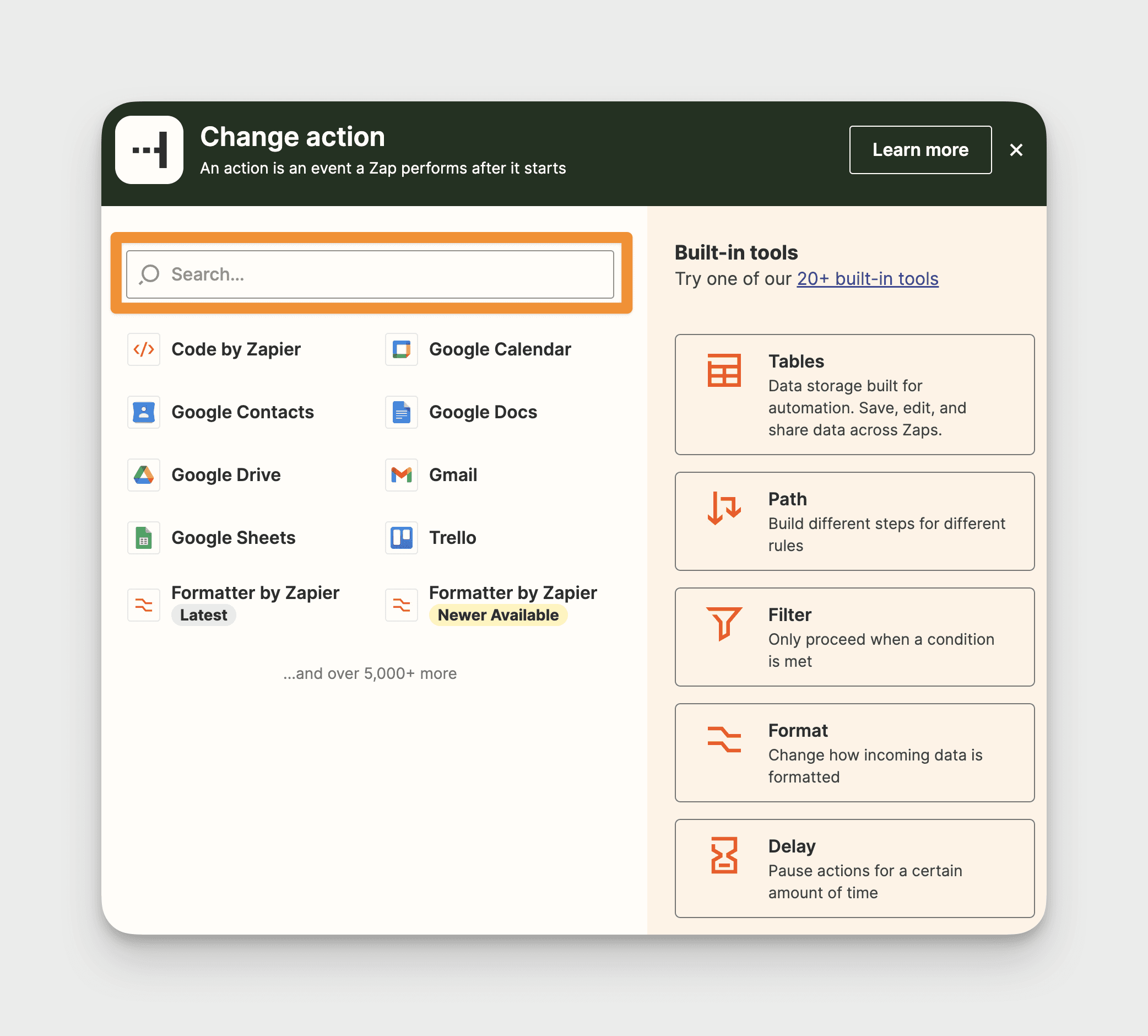The image size is (1148, 1036).
Task: Click the Format wavy lines icon
Action: (x=724, y=740)
